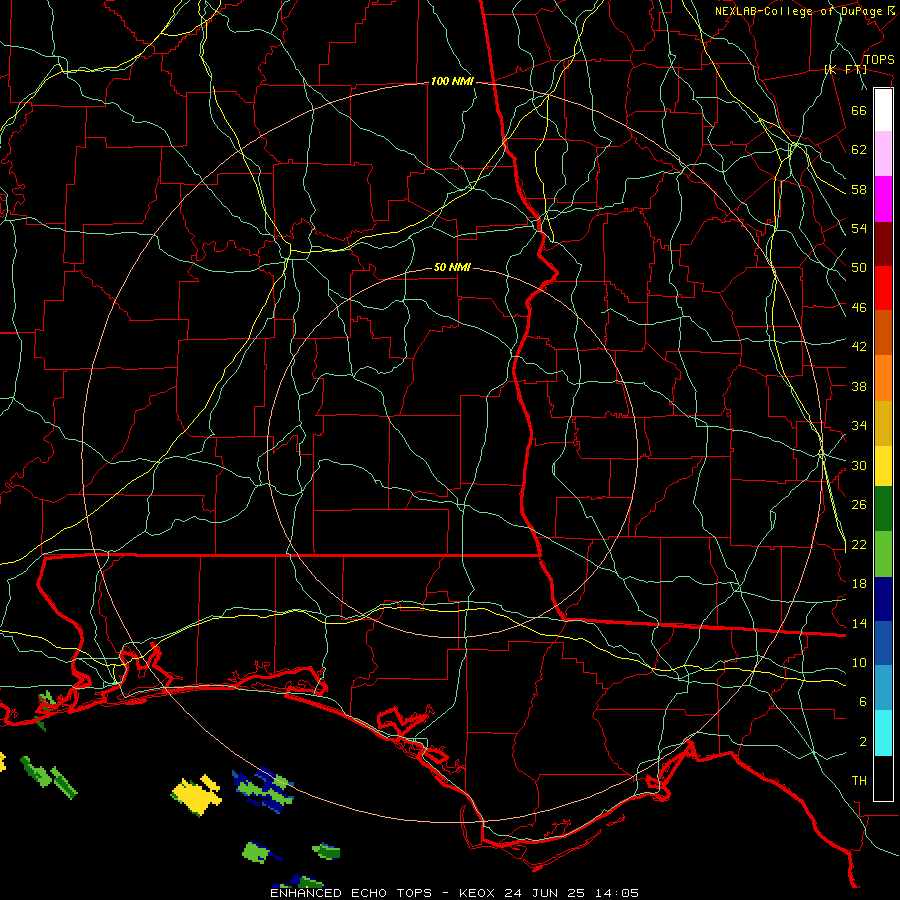Viewport: 900px width, 900px height.
Task: Click the legend value '22'
Action: [859, 545]
